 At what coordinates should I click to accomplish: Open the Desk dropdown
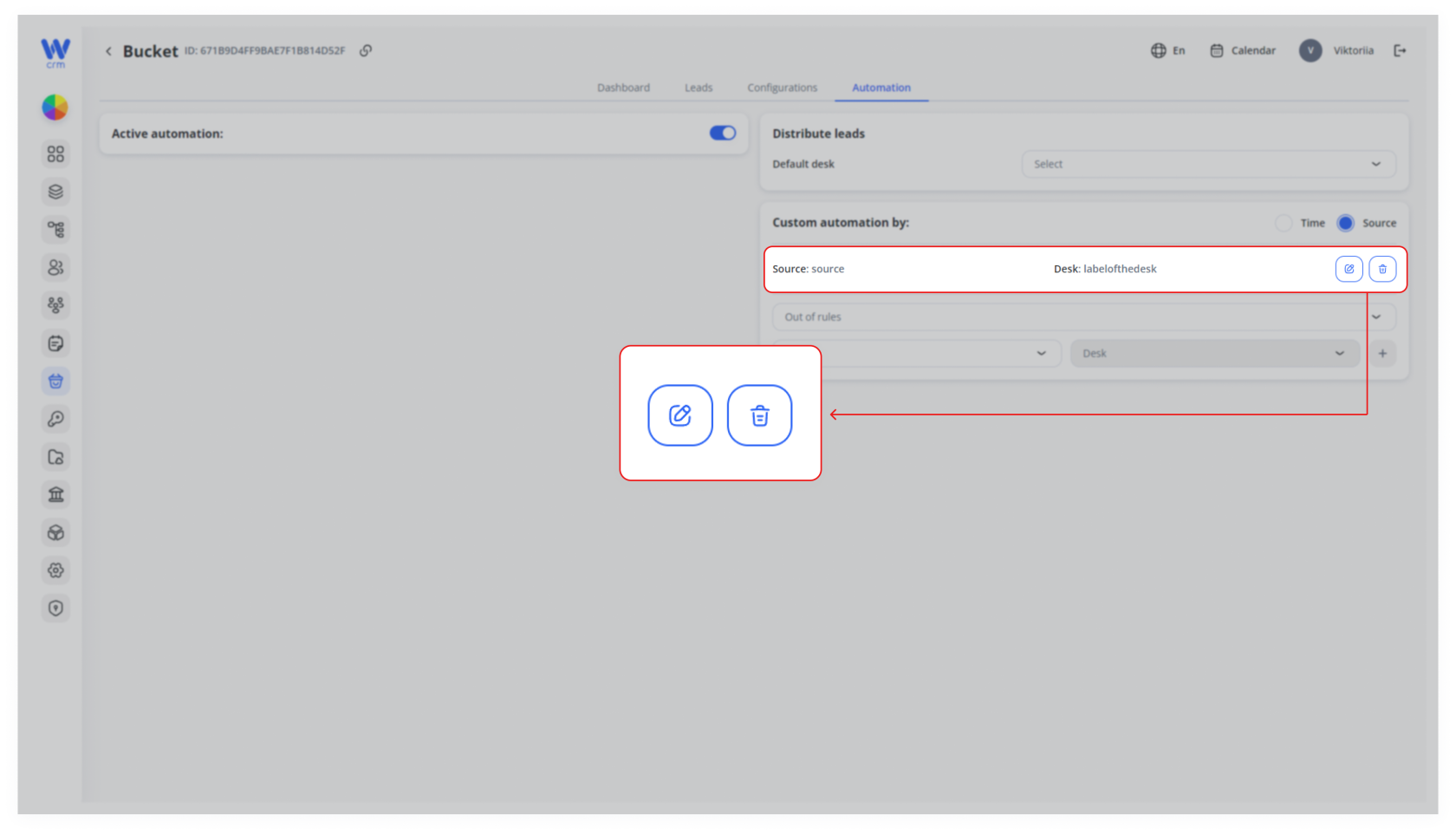tap(1214, 353)
